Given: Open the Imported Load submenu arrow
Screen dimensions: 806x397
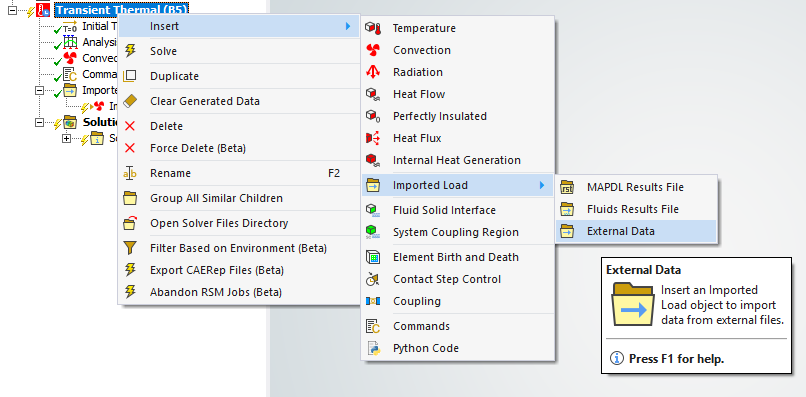Looking at the screenshot, I should 542,185.
